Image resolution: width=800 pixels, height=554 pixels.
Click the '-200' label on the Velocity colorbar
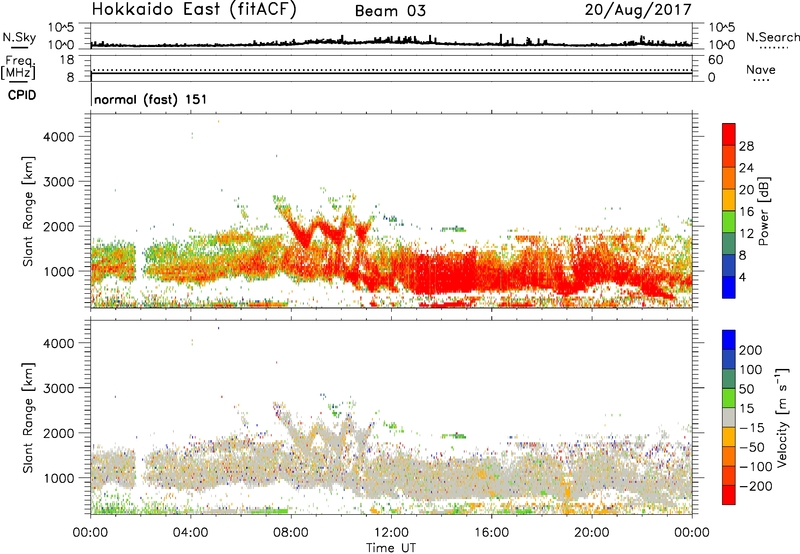point(756,487)
